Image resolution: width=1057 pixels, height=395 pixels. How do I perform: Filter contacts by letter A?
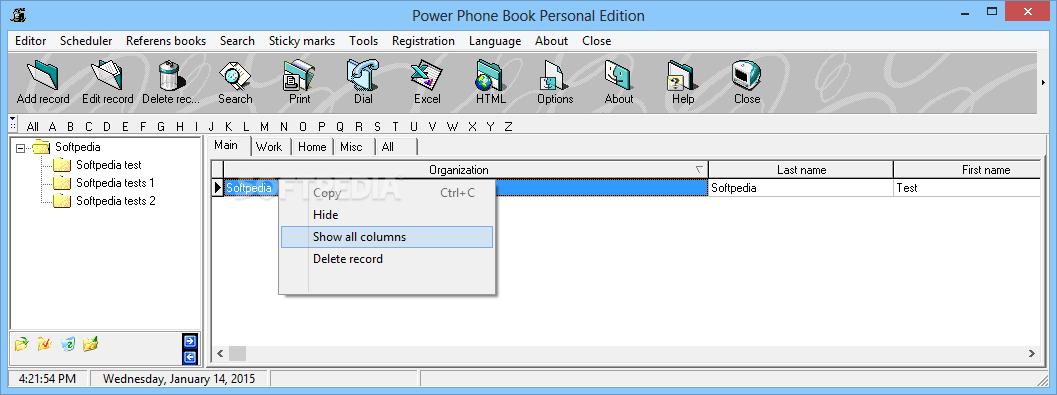coord(53,126)
